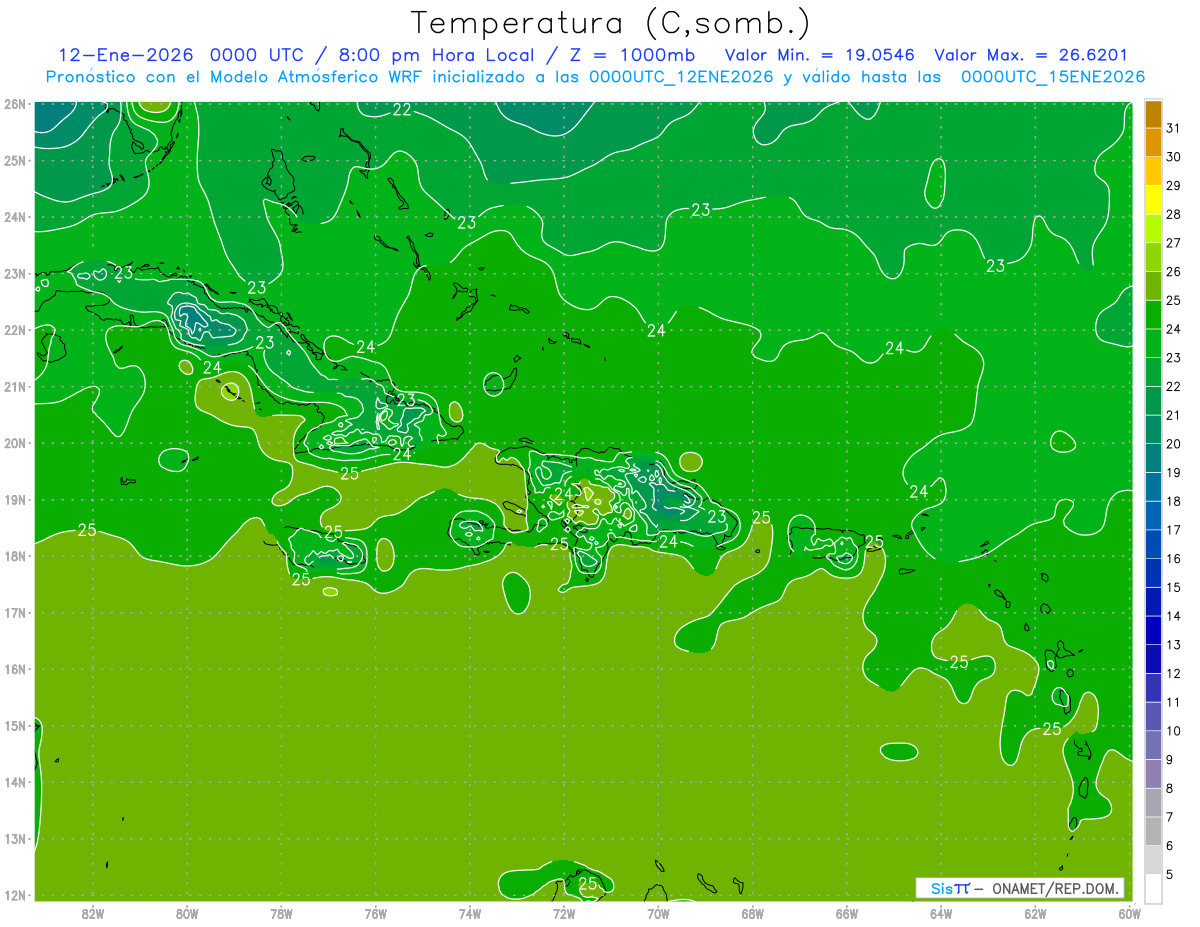Select the '66W' longitude axis label
This screenshot has height=927, width=1200.
pyautogui.click(x=847, y=913)
